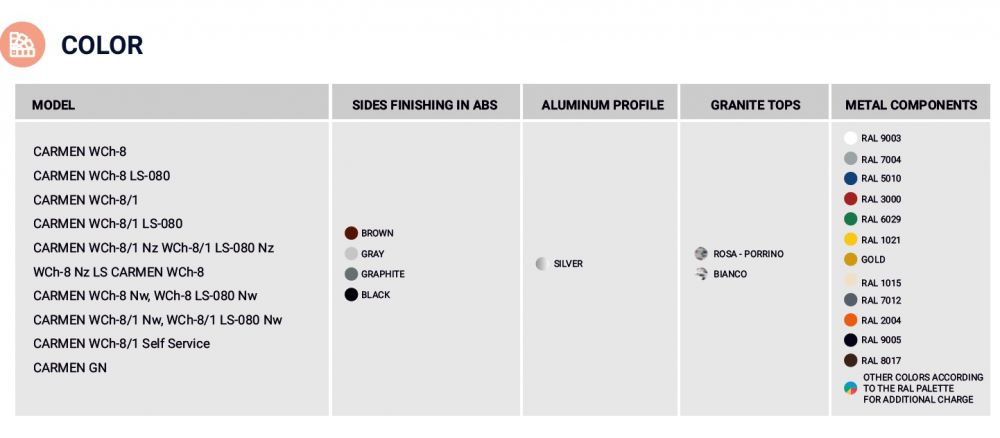This screenshot has height=438, width=1000.
Task: Select the CARMEN WCh-8/1 Self Service model
Action: click(122, 344)
